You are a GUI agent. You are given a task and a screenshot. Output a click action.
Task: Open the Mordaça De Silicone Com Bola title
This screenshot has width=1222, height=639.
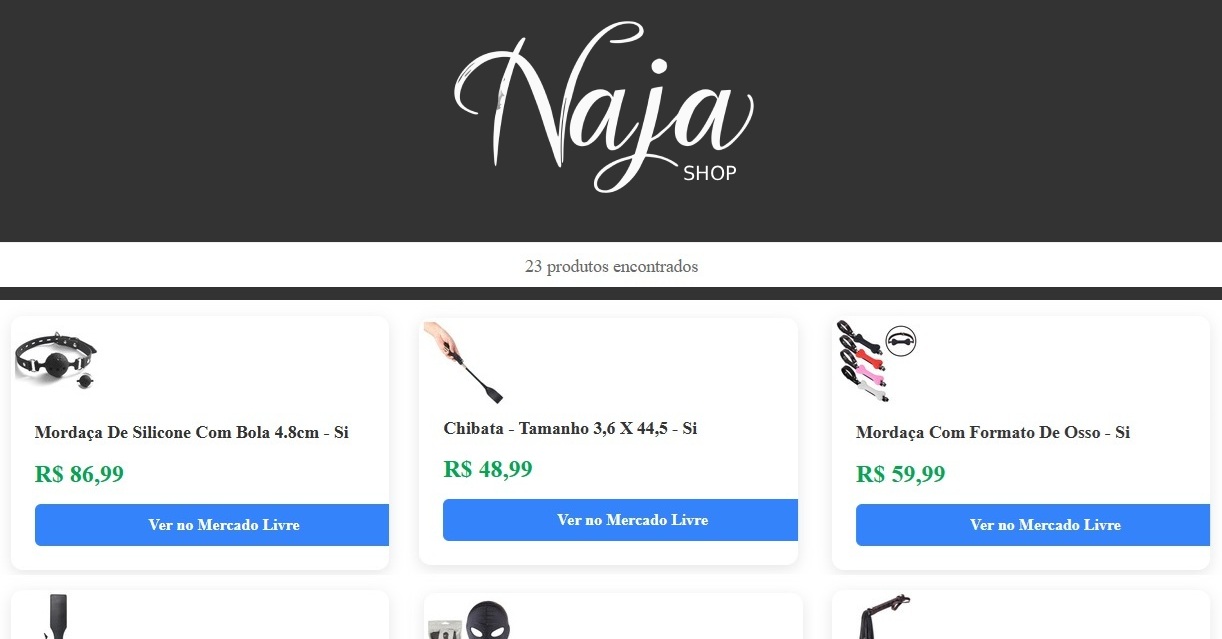[x=191, y=433]
